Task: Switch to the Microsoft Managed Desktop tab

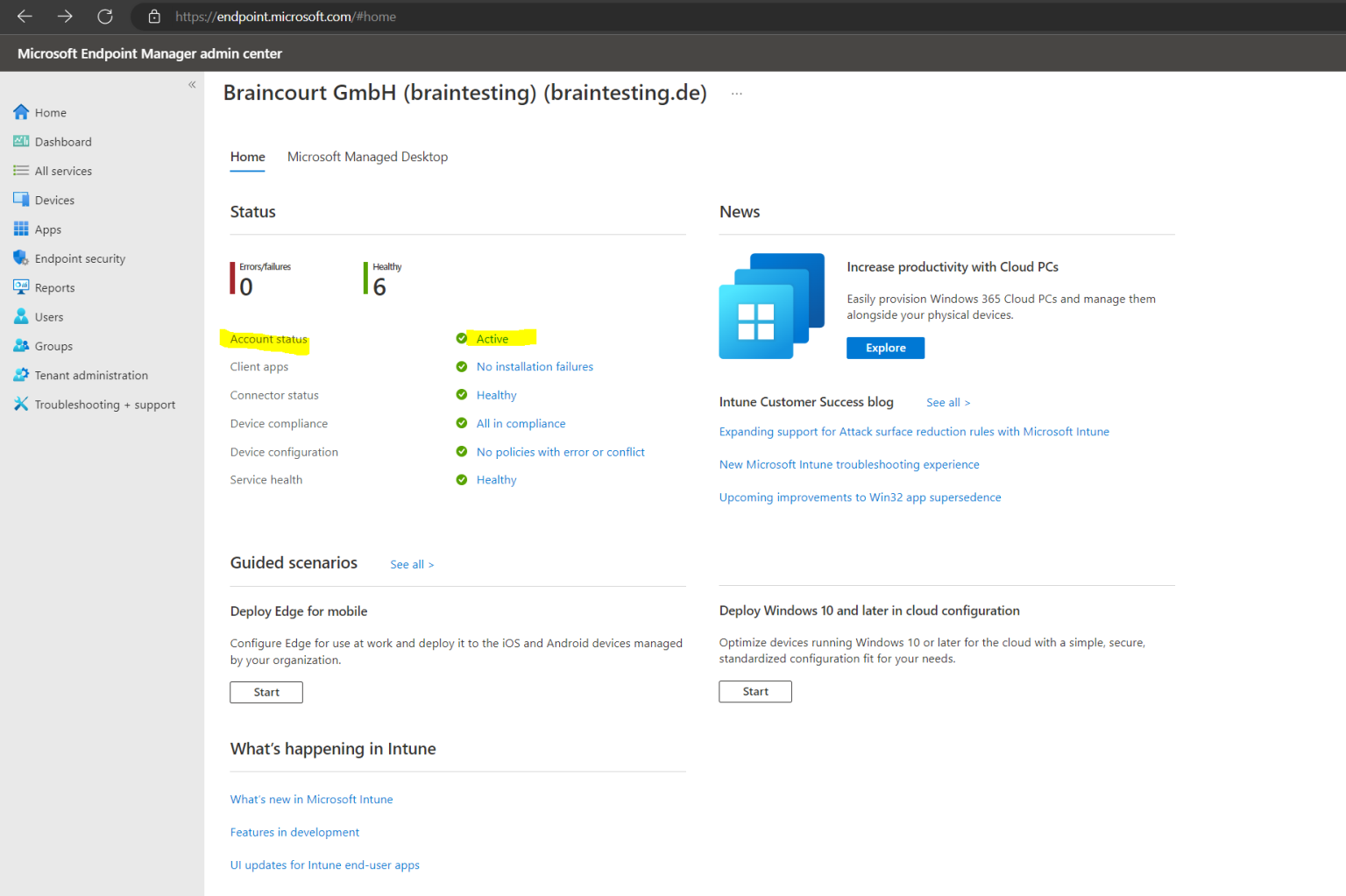Action: point(367,156)
